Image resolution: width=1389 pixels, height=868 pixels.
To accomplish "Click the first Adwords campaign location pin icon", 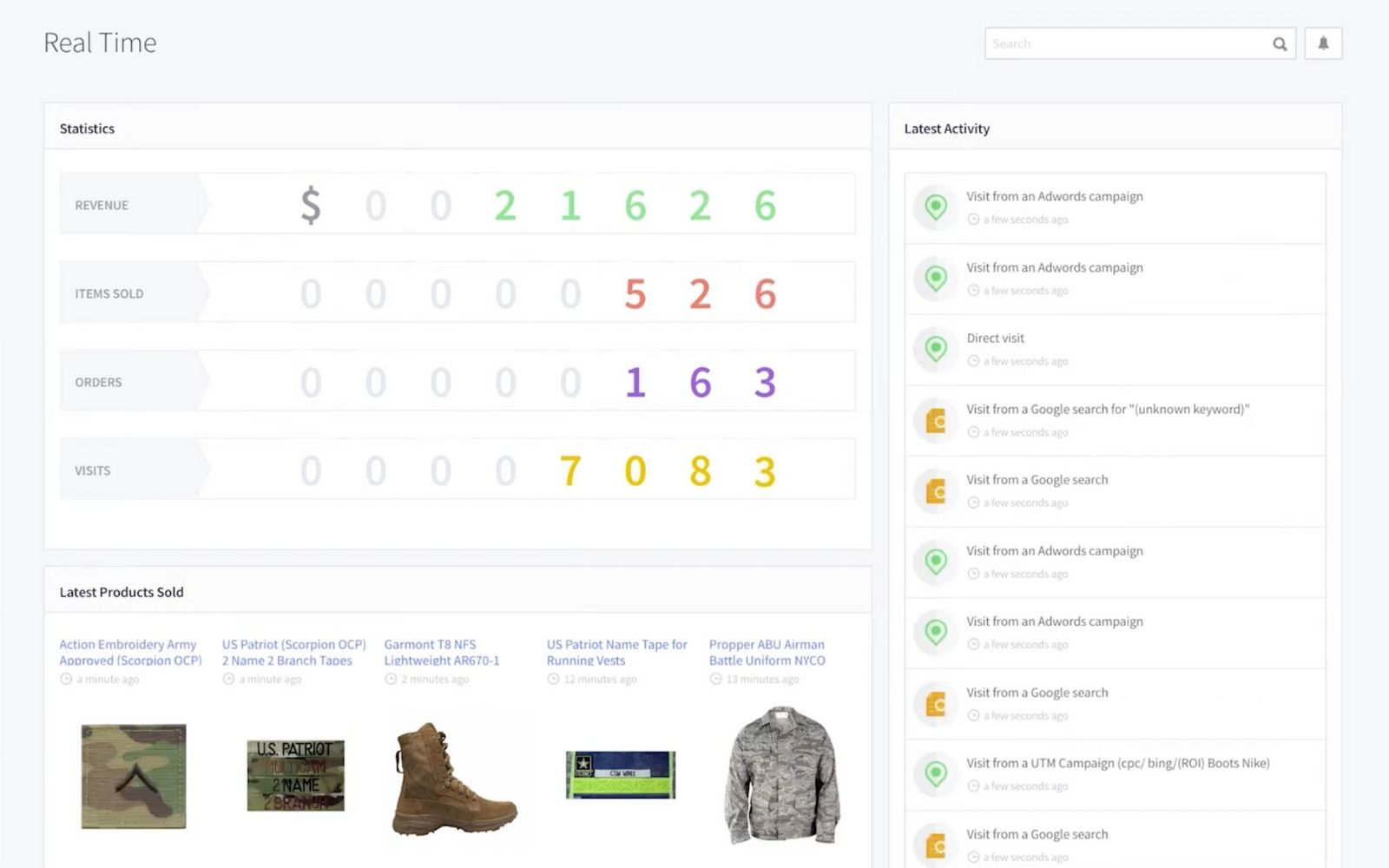I will click(x=935, y=207).
